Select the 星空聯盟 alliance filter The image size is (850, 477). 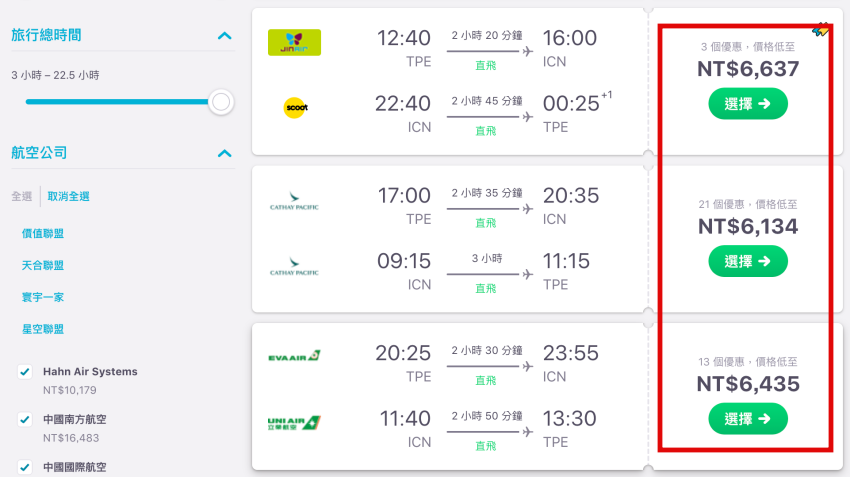coord(43,329)
